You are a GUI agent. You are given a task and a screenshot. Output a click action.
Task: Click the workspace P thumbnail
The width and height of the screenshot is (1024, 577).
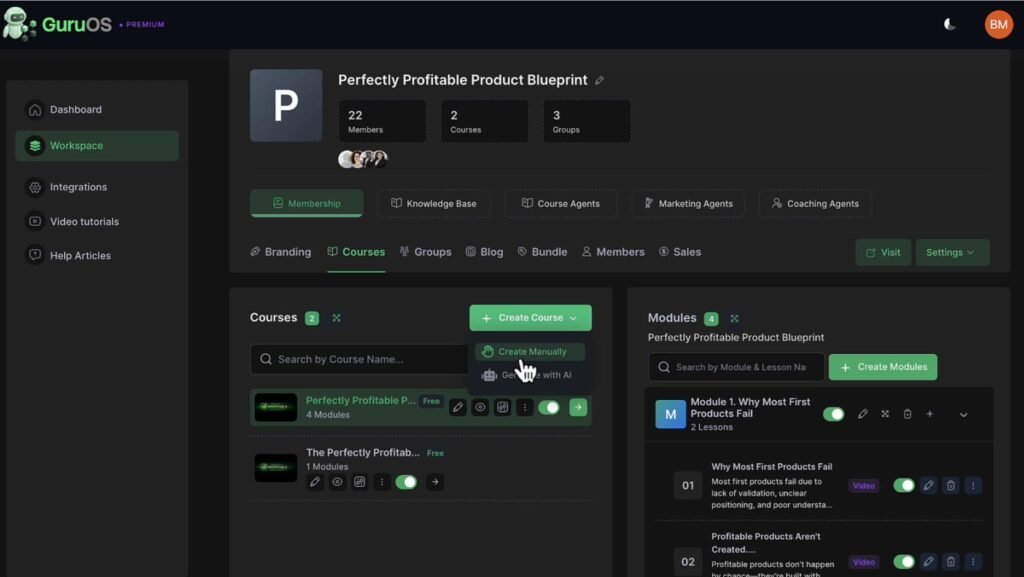click(286, 106)
